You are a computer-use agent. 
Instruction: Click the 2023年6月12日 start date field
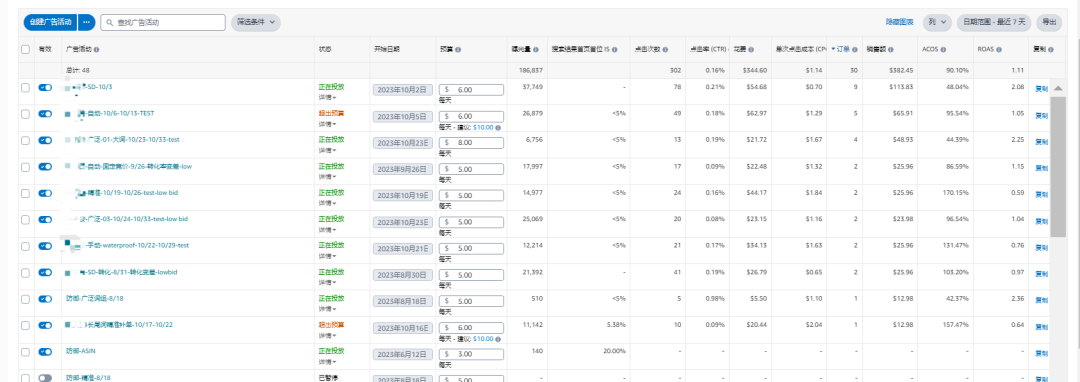point(403,354)
